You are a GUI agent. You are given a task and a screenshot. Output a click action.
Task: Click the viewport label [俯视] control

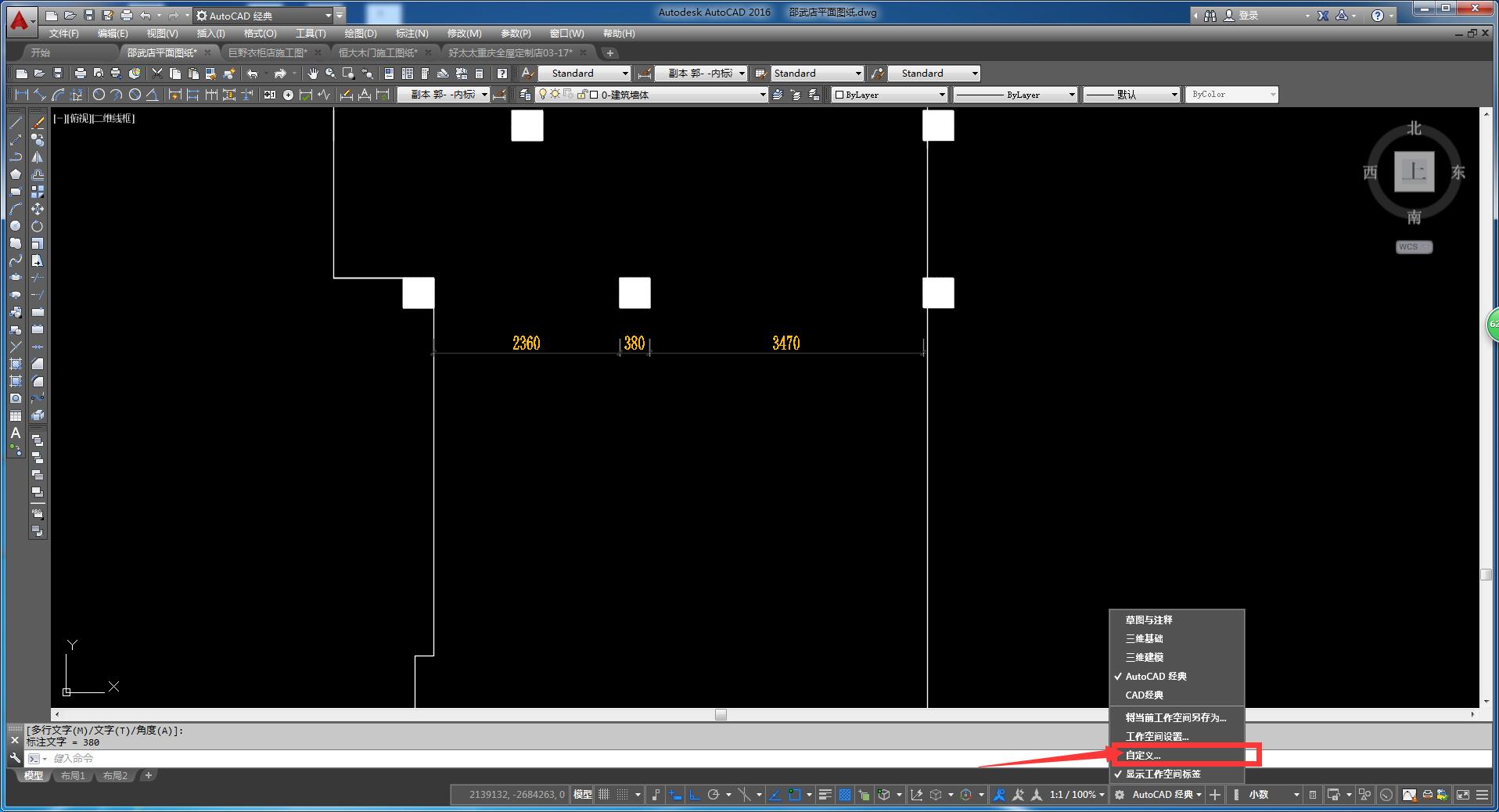coord(81,118)
